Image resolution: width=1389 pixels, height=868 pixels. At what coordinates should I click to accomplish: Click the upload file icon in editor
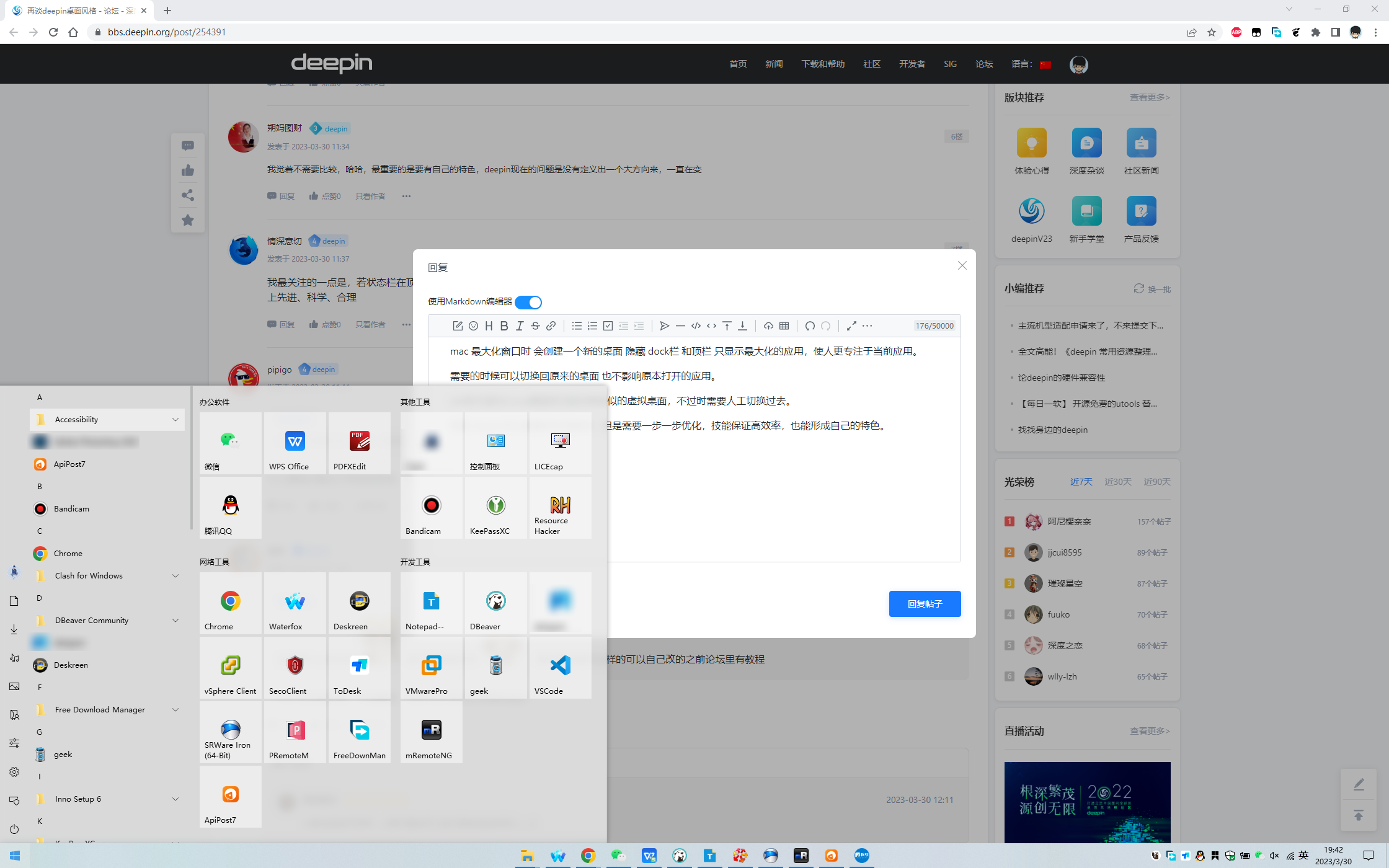[x=768, y=325]
